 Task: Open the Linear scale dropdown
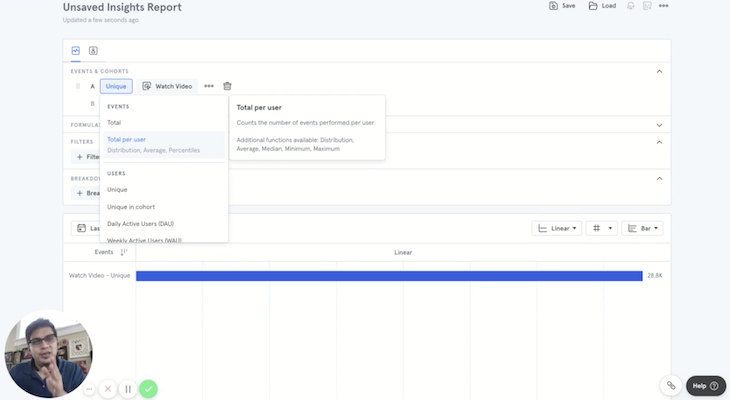point(557,228)
